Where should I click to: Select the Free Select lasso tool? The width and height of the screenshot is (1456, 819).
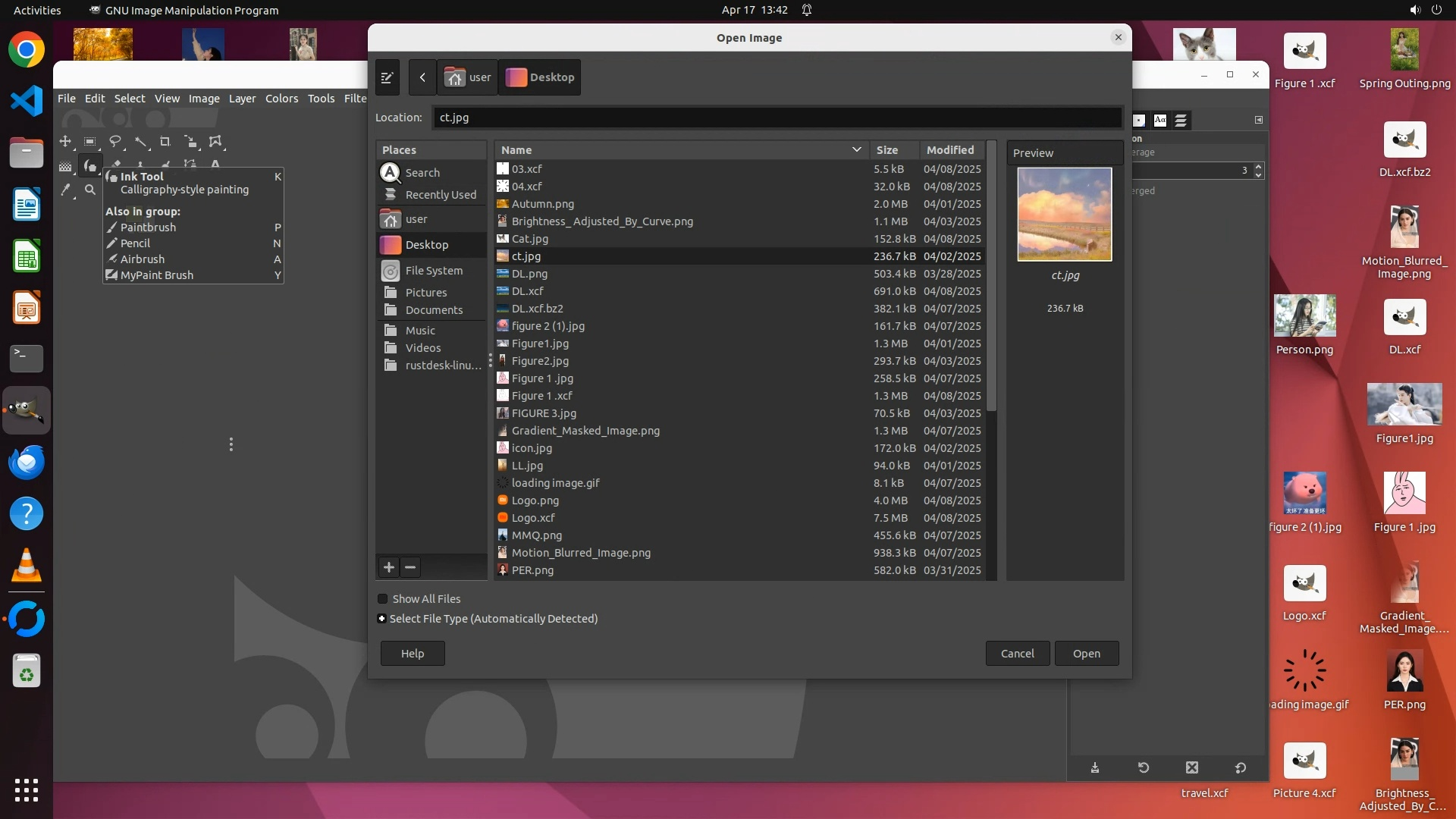click(115, 142)
